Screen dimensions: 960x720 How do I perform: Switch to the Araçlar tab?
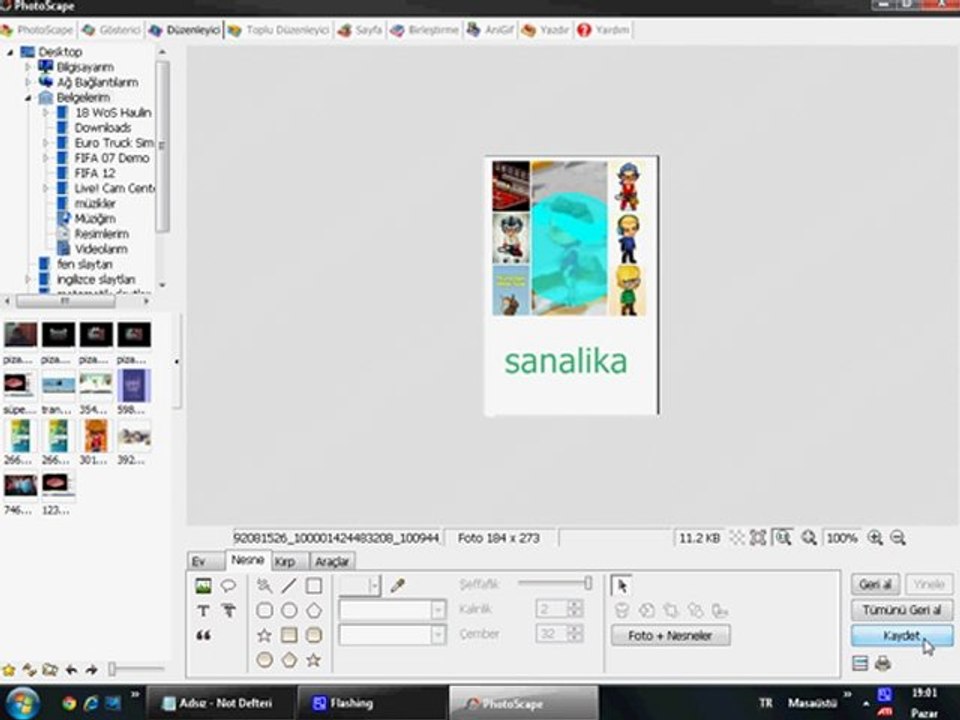click(332, 561)
